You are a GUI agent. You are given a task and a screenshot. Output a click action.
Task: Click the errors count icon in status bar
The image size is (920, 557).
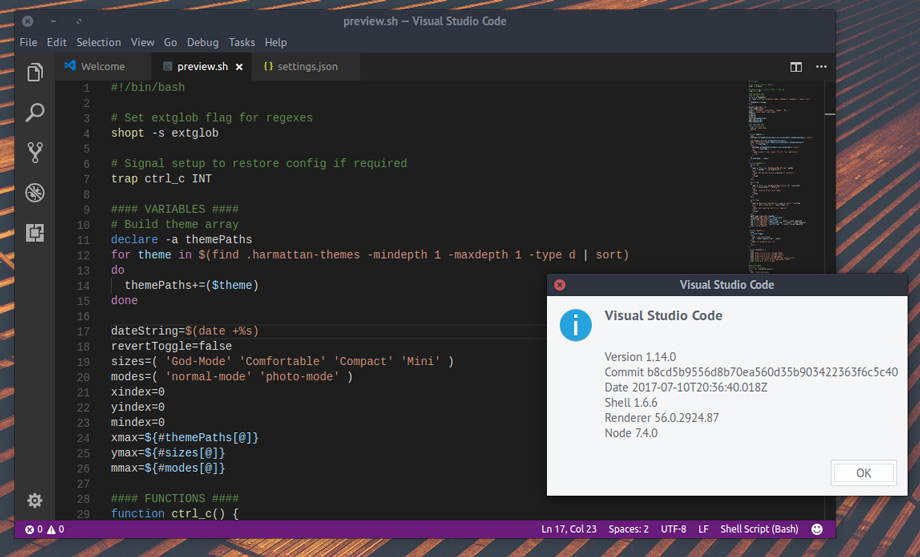coord(29,529)
